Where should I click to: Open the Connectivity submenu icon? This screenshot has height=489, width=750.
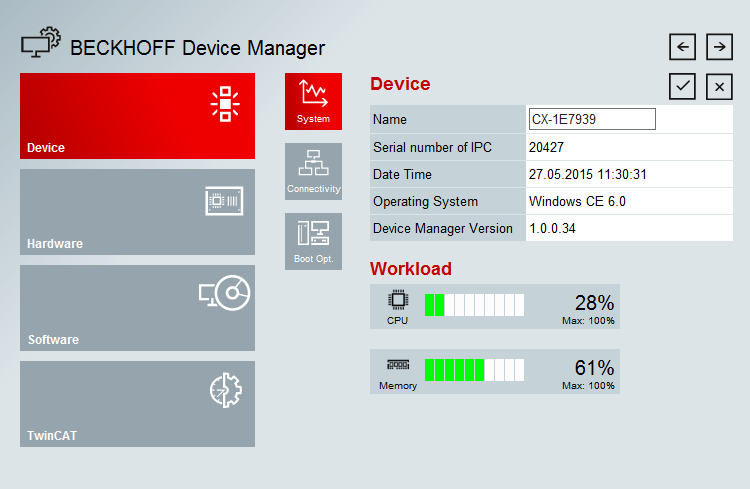pos(313,171)
